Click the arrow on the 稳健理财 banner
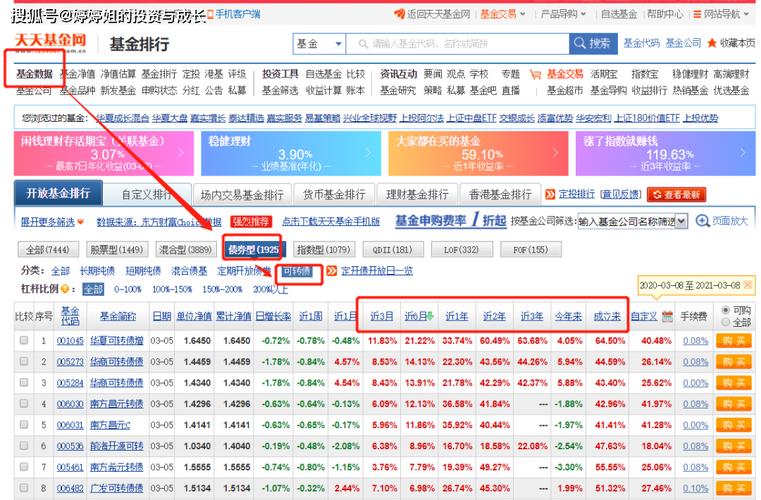This screenshot has height=500, width=761. coord(368,152)
